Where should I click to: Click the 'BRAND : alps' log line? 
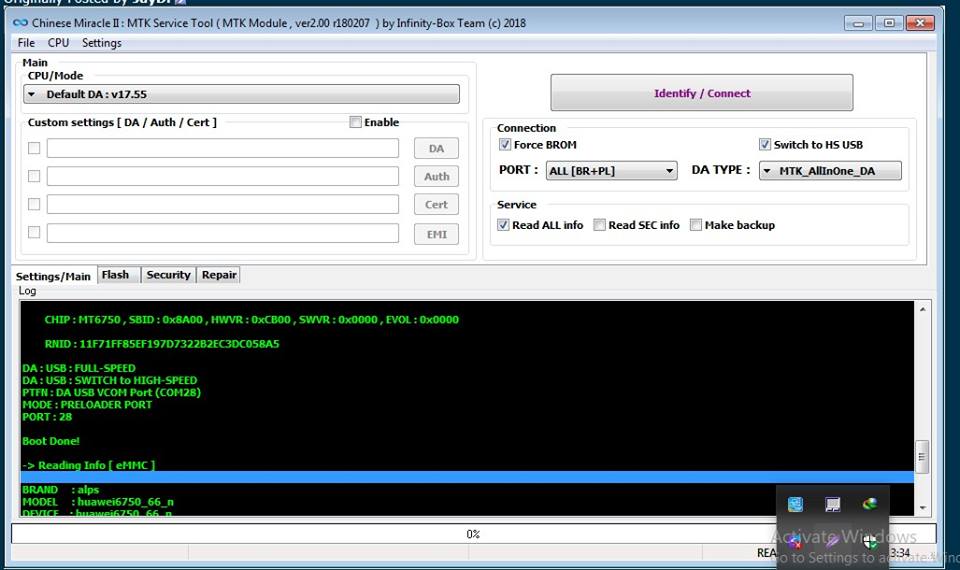tap(61, 490)
